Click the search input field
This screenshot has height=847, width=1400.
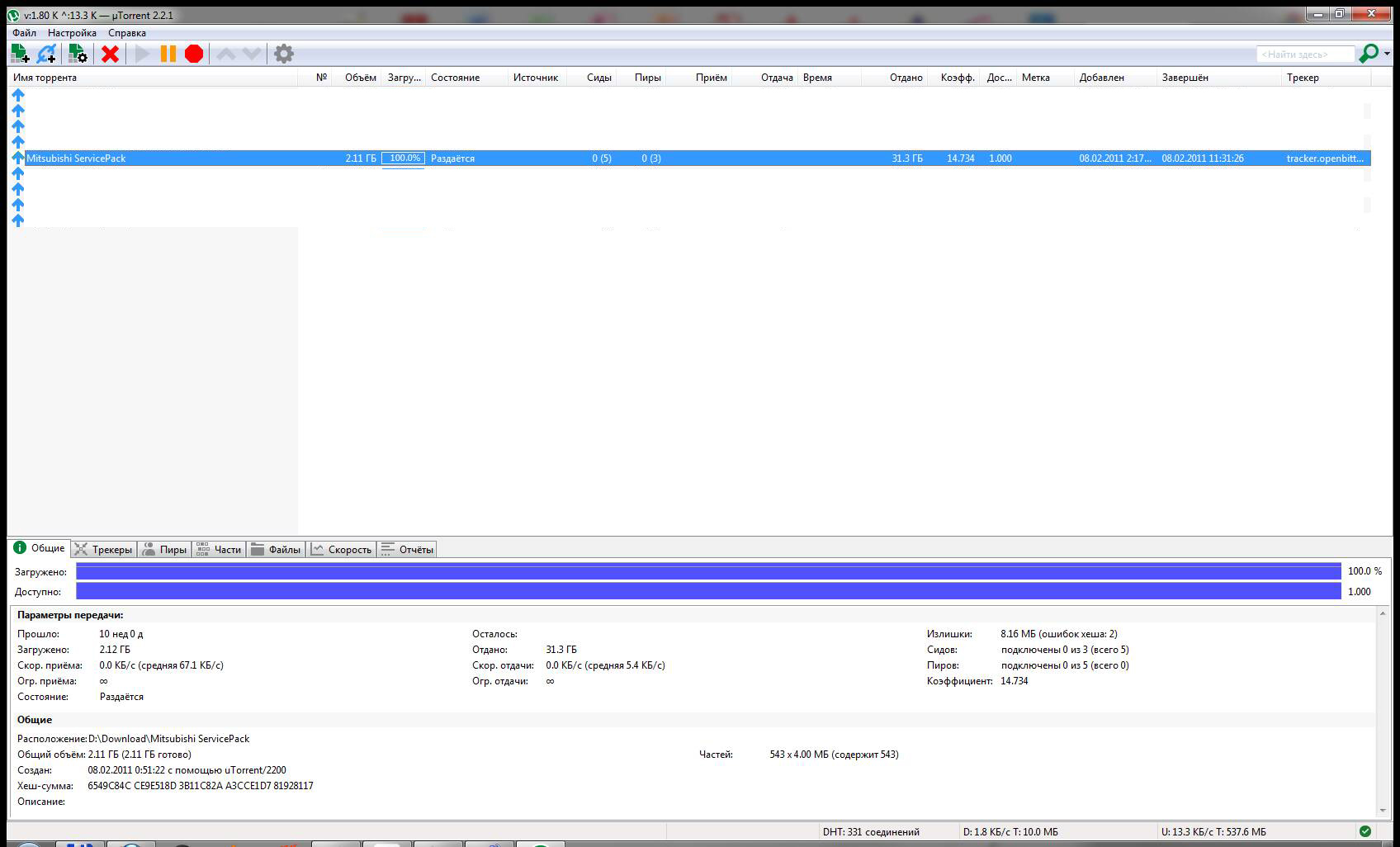[1304, 54]
